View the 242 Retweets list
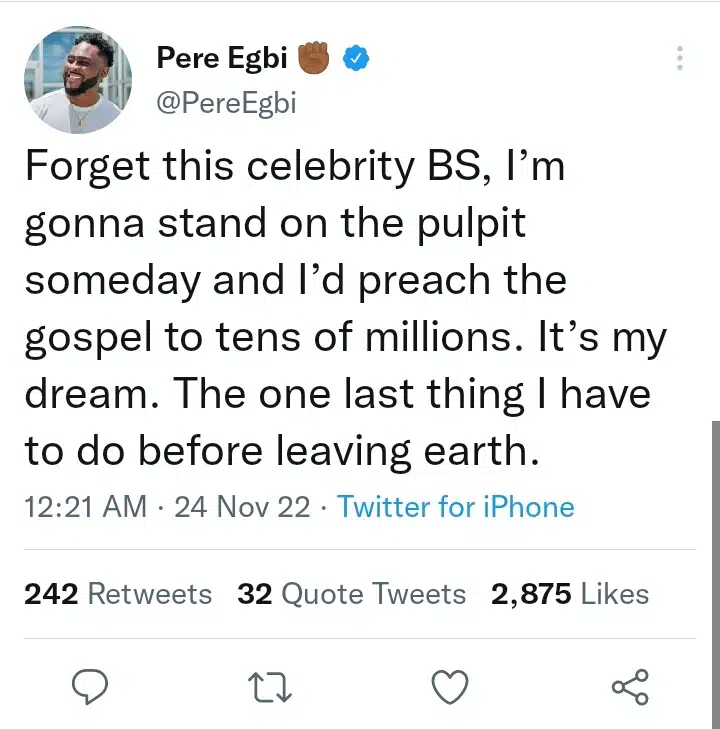The height and width of the screenshot is (729, 720). (x=118, y=594)
